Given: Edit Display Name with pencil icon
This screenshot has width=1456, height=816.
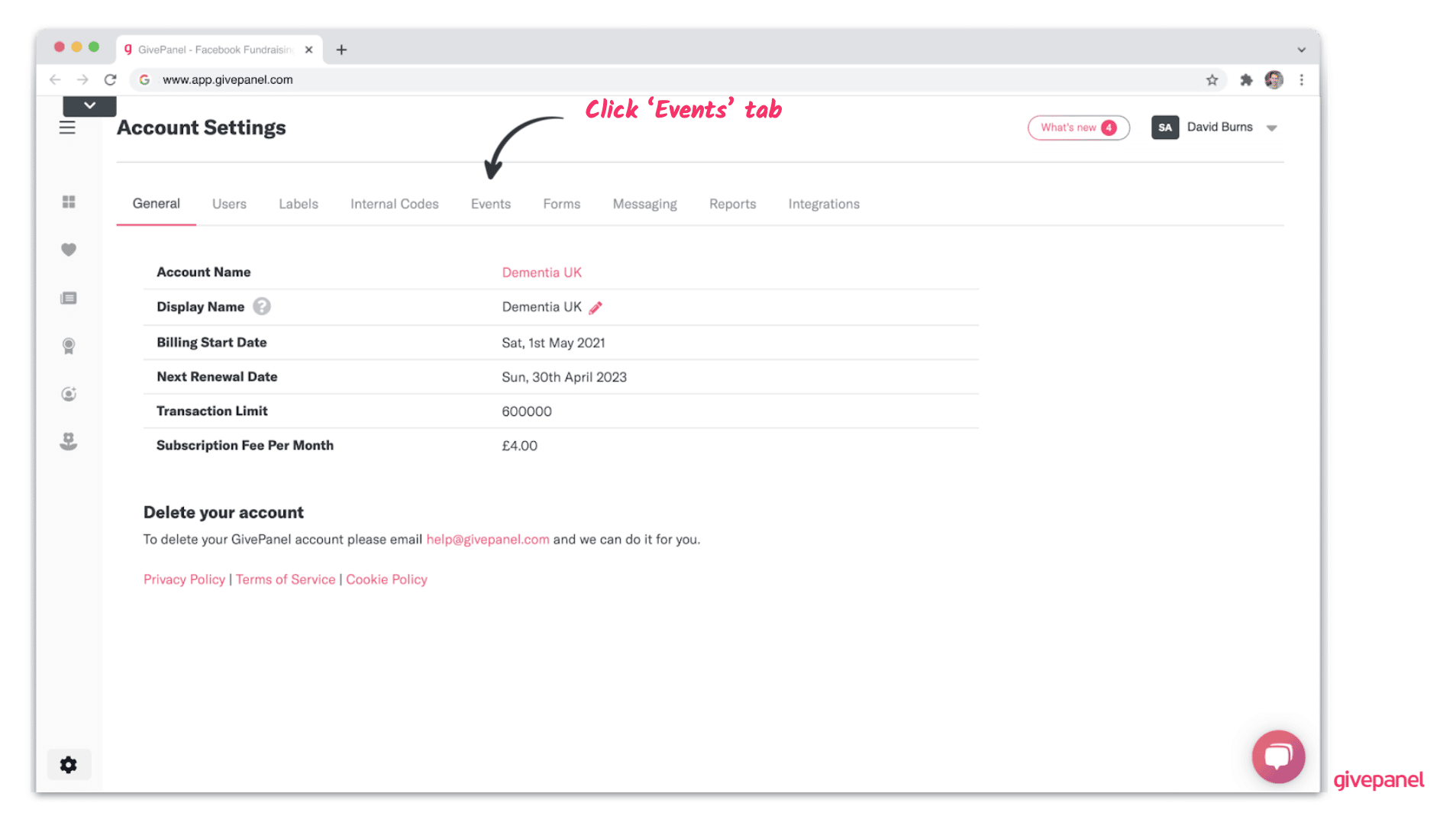Looking at the screenshot, I should click(596, 308).
